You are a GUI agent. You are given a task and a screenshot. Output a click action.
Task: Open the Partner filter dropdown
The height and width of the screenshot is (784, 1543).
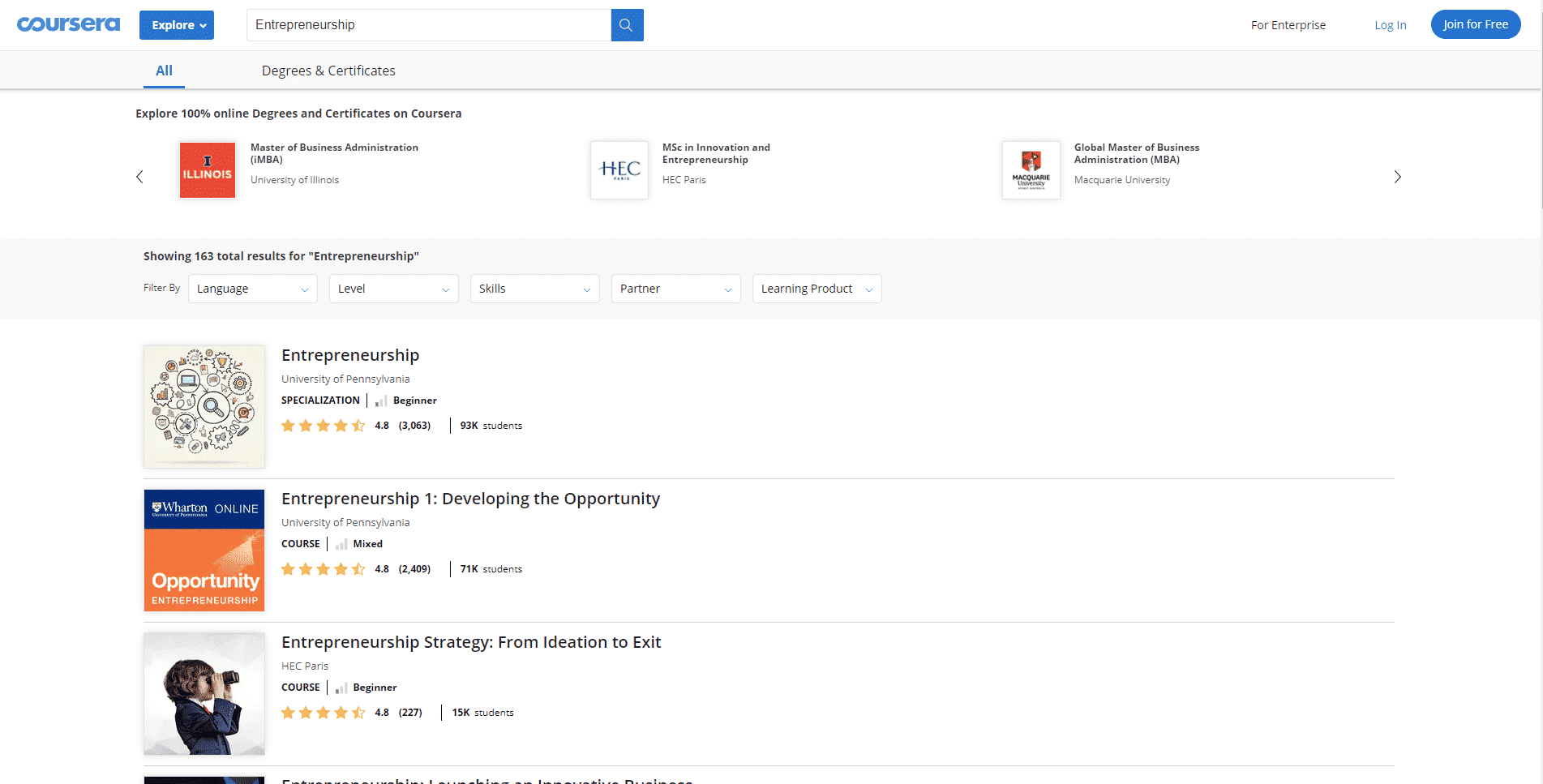point(676,289)
